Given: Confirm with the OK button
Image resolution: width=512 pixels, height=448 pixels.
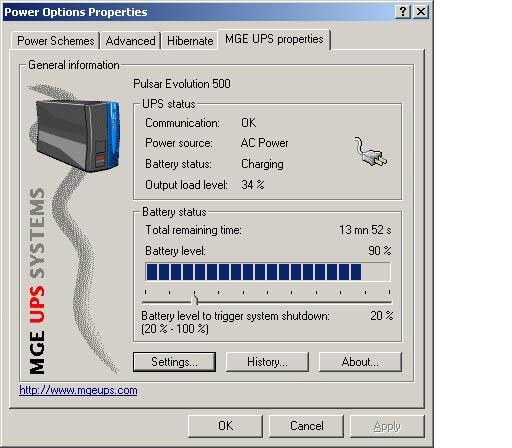Looking at the screenshot, I should click(x=225, y=426).
